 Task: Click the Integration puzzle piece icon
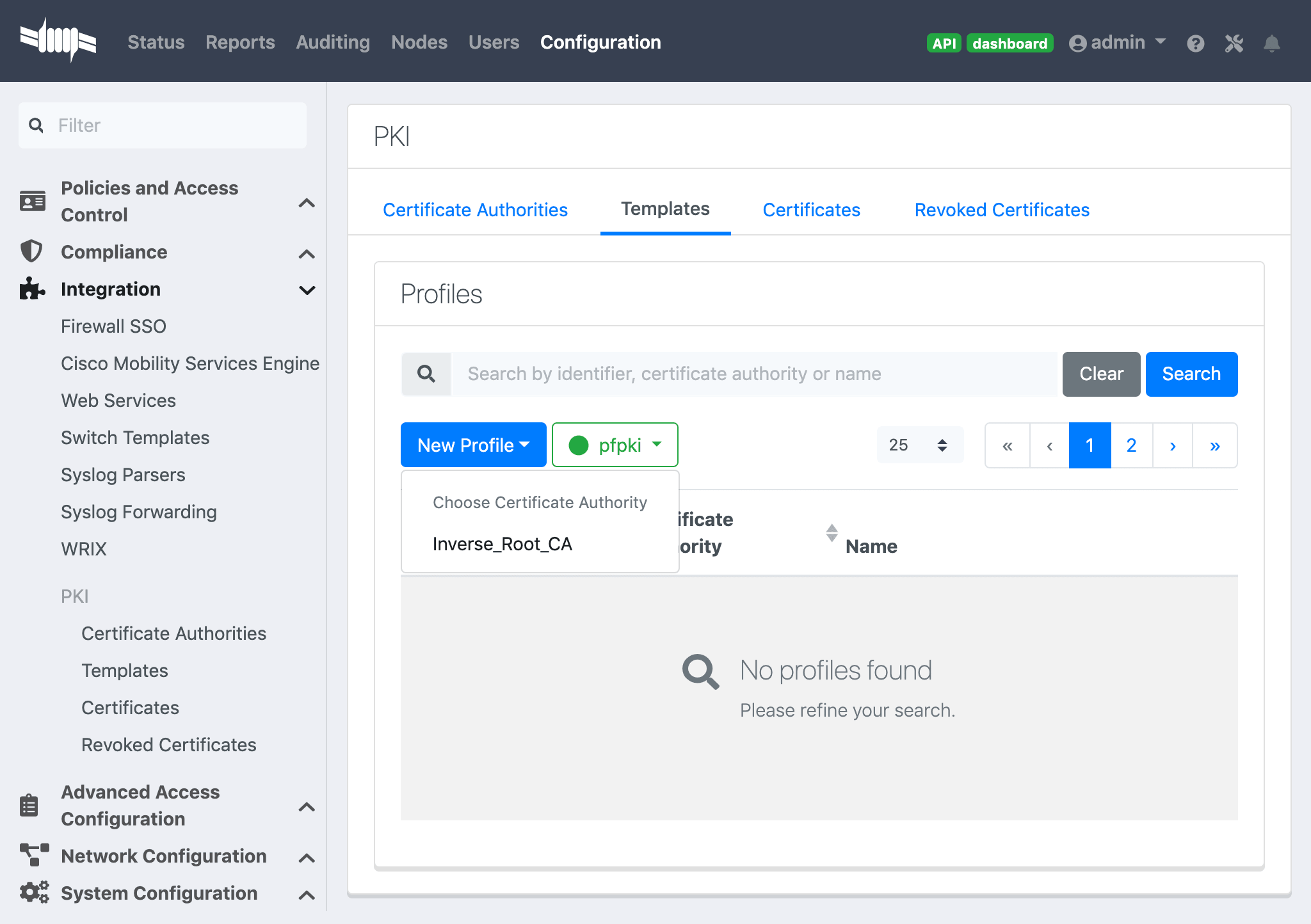pos(31,289)
